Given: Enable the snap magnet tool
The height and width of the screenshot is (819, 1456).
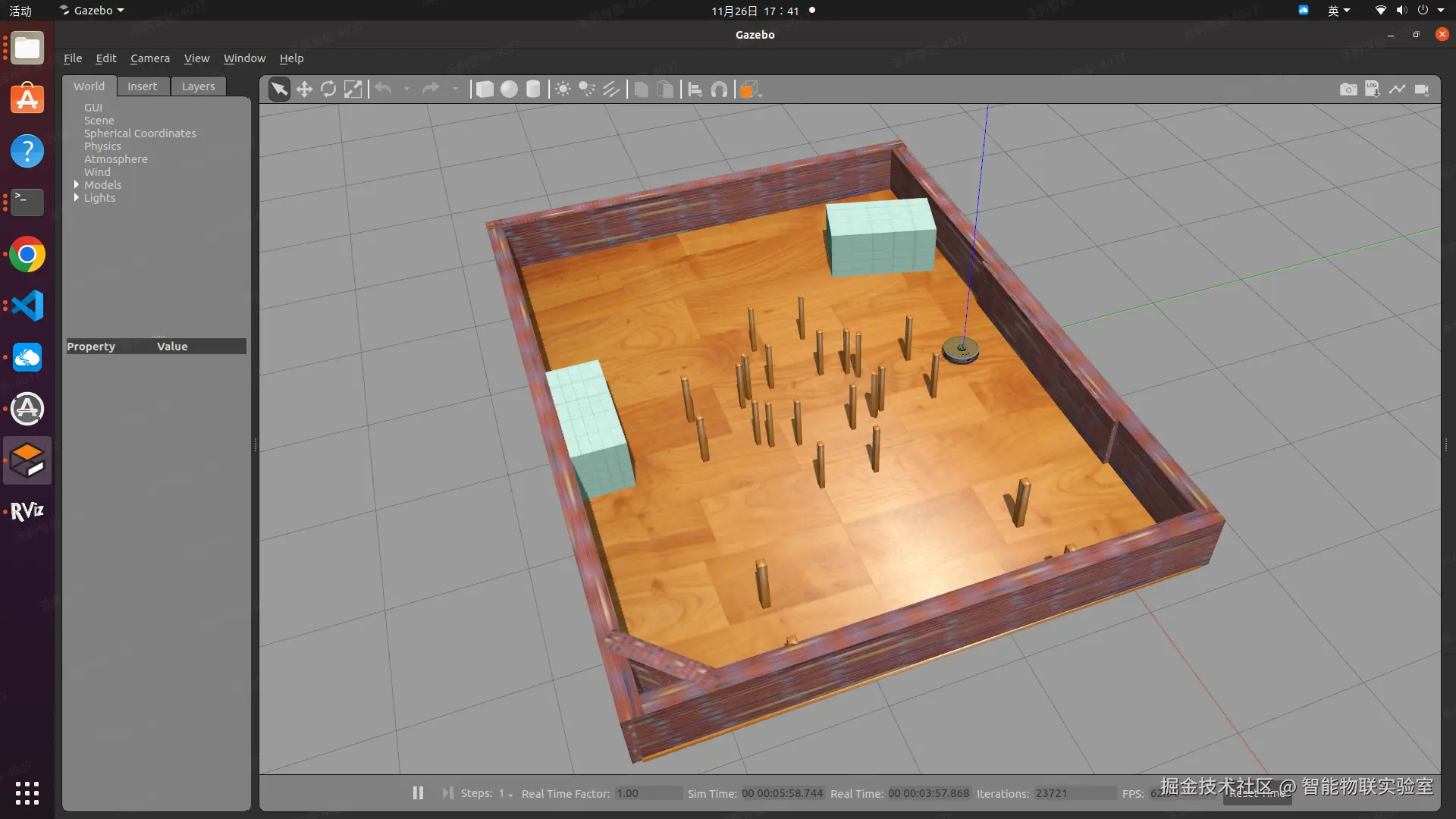Looking at the screenshot, I should [x=719, y=89].
